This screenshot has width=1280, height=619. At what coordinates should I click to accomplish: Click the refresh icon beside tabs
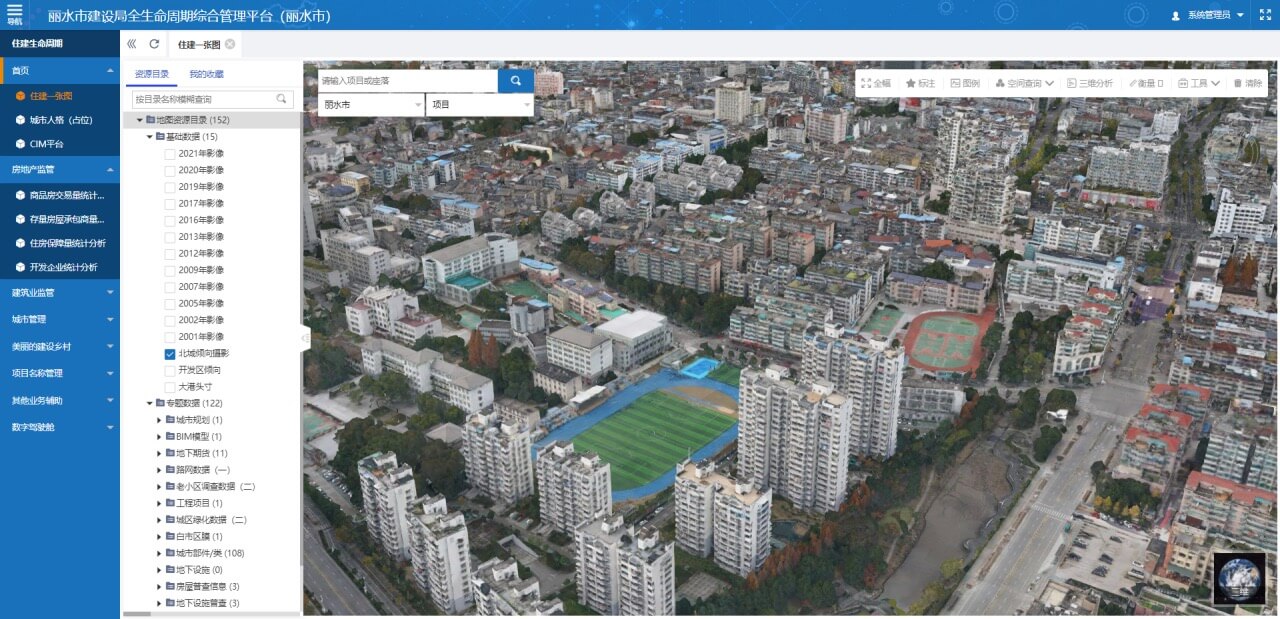pyautogui.click(x=154, y=44)
